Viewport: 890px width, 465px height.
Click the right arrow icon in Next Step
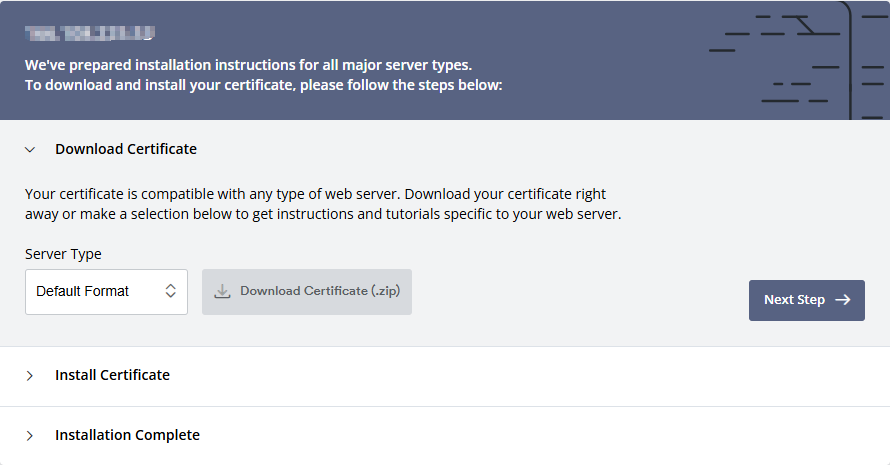pos(842,300)
